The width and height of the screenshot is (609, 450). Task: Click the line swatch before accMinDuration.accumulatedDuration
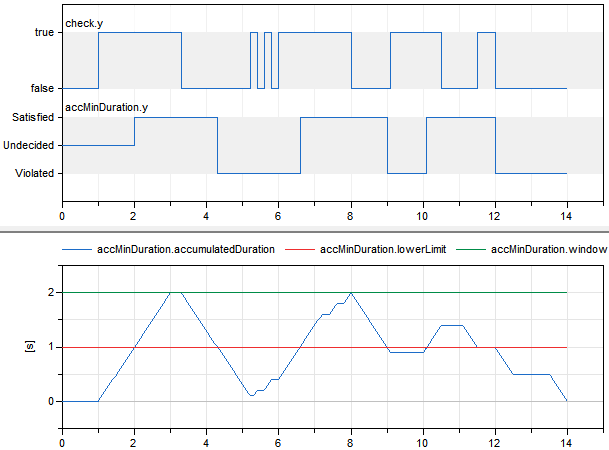pyautogui.click(x=76, y=249)
